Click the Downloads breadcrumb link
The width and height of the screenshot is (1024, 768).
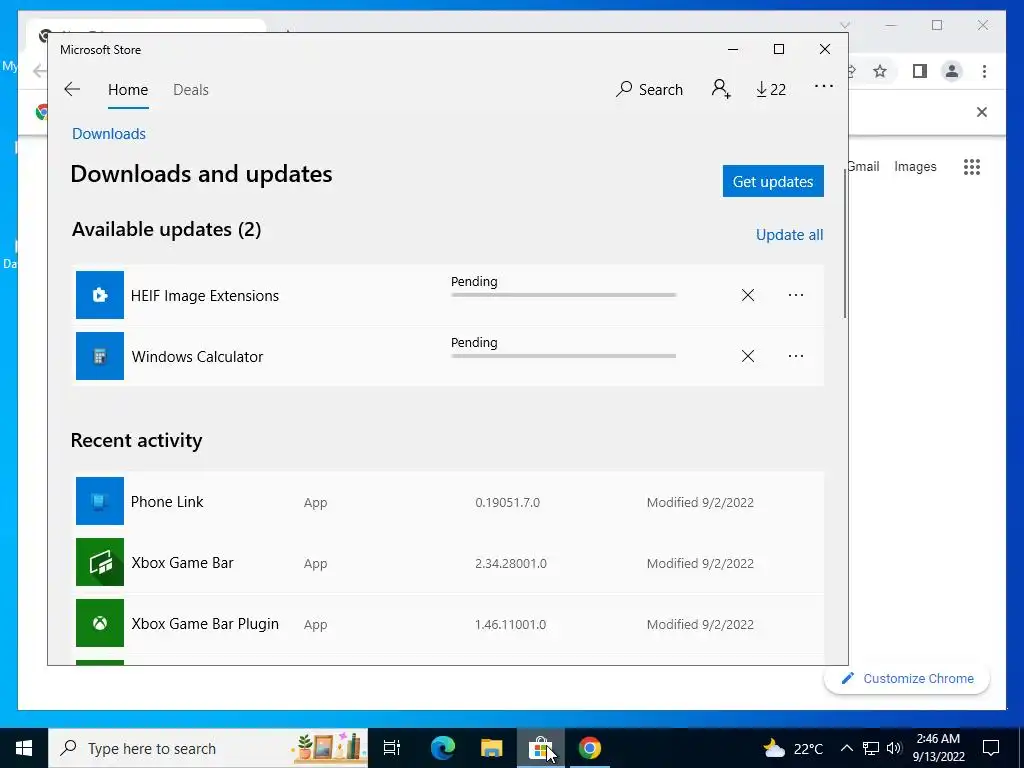click(x=108, y=134)
